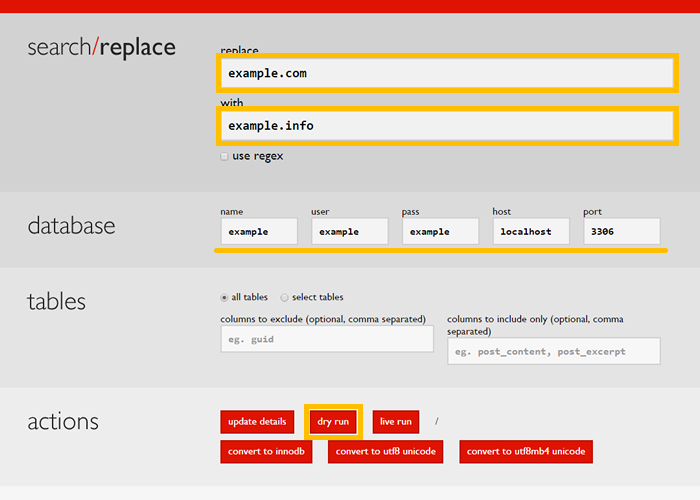Click the 'replace' search text field
700x500 pixels.
(446, 73)
